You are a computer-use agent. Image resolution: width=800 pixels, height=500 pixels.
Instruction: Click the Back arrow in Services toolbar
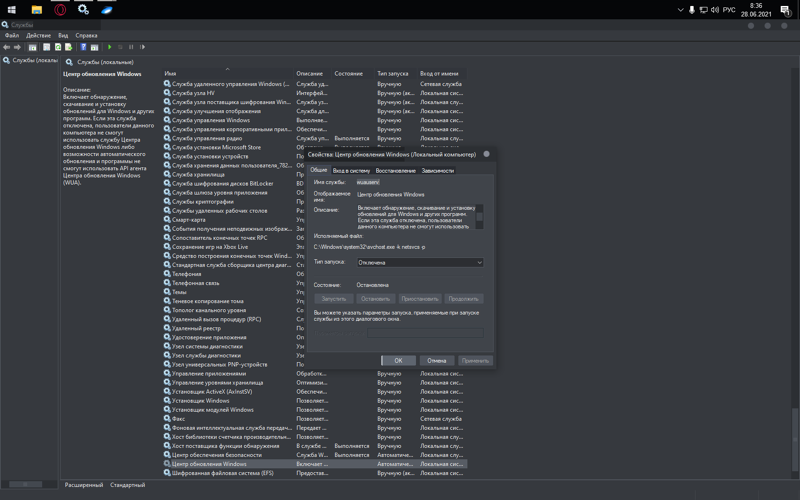pyautogui.click(x=6, y=47)
